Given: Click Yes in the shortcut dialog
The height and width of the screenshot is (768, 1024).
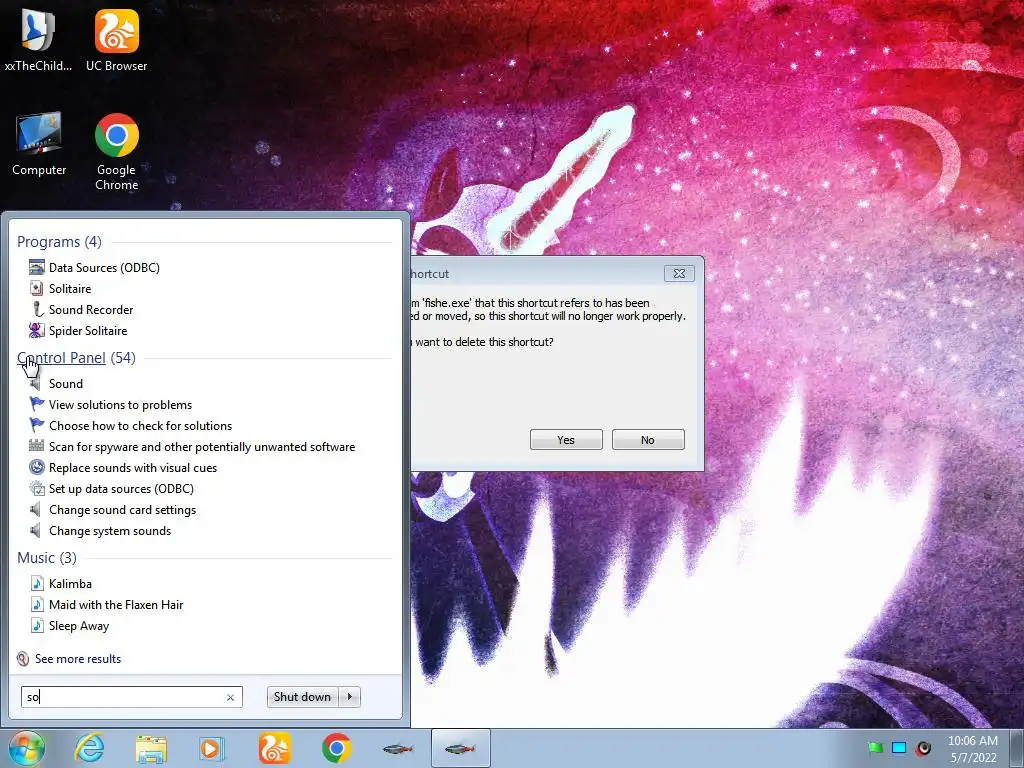Looking at the screenshot, I should click(x=566, y=440).
